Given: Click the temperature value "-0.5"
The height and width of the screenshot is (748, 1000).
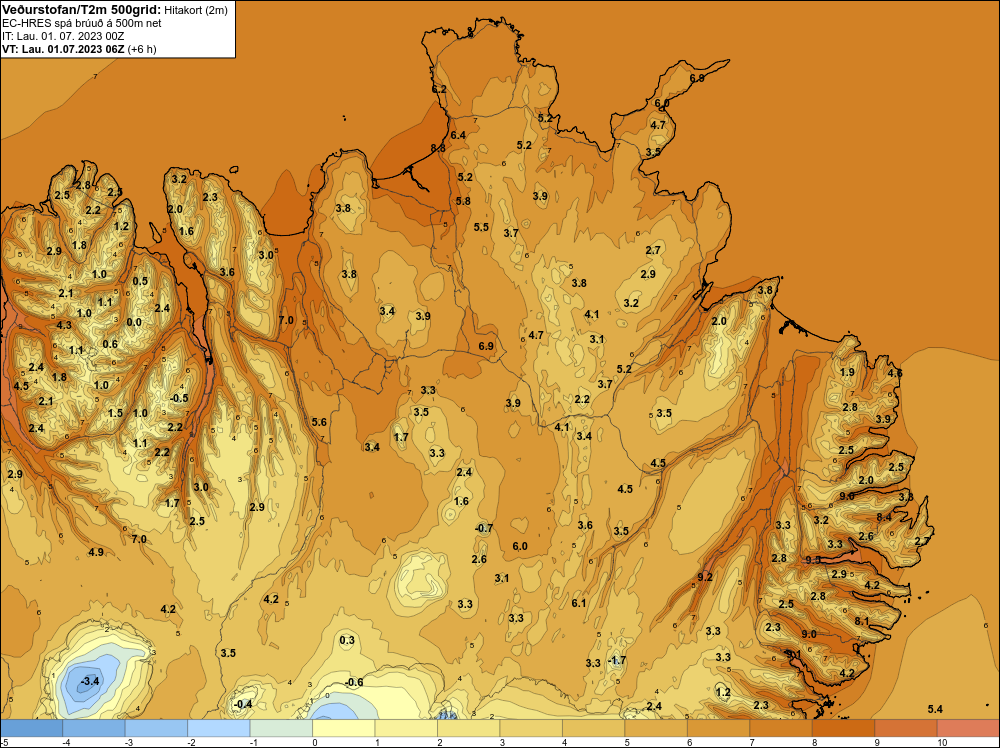Looking at the screenshot, I should (x=179, y=398).
